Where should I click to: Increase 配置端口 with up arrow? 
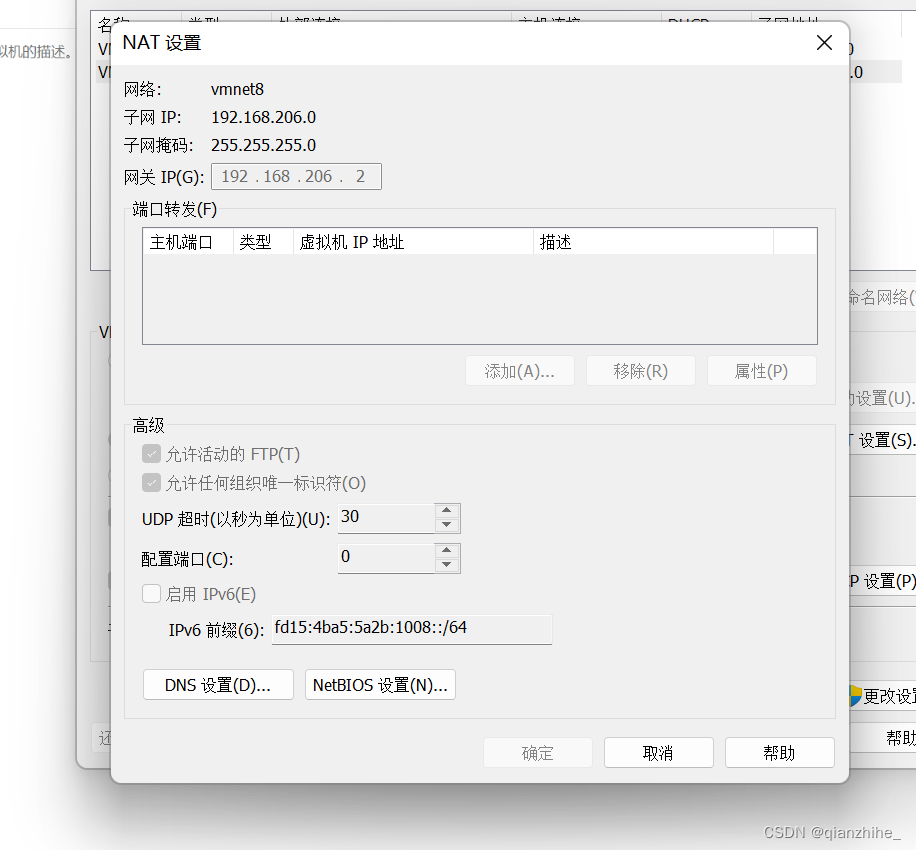447,550
